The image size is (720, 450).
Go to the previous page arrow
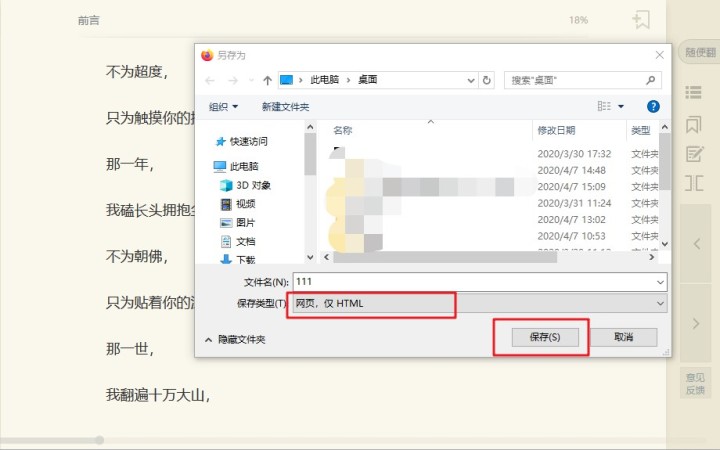click(x=696, y=243)
